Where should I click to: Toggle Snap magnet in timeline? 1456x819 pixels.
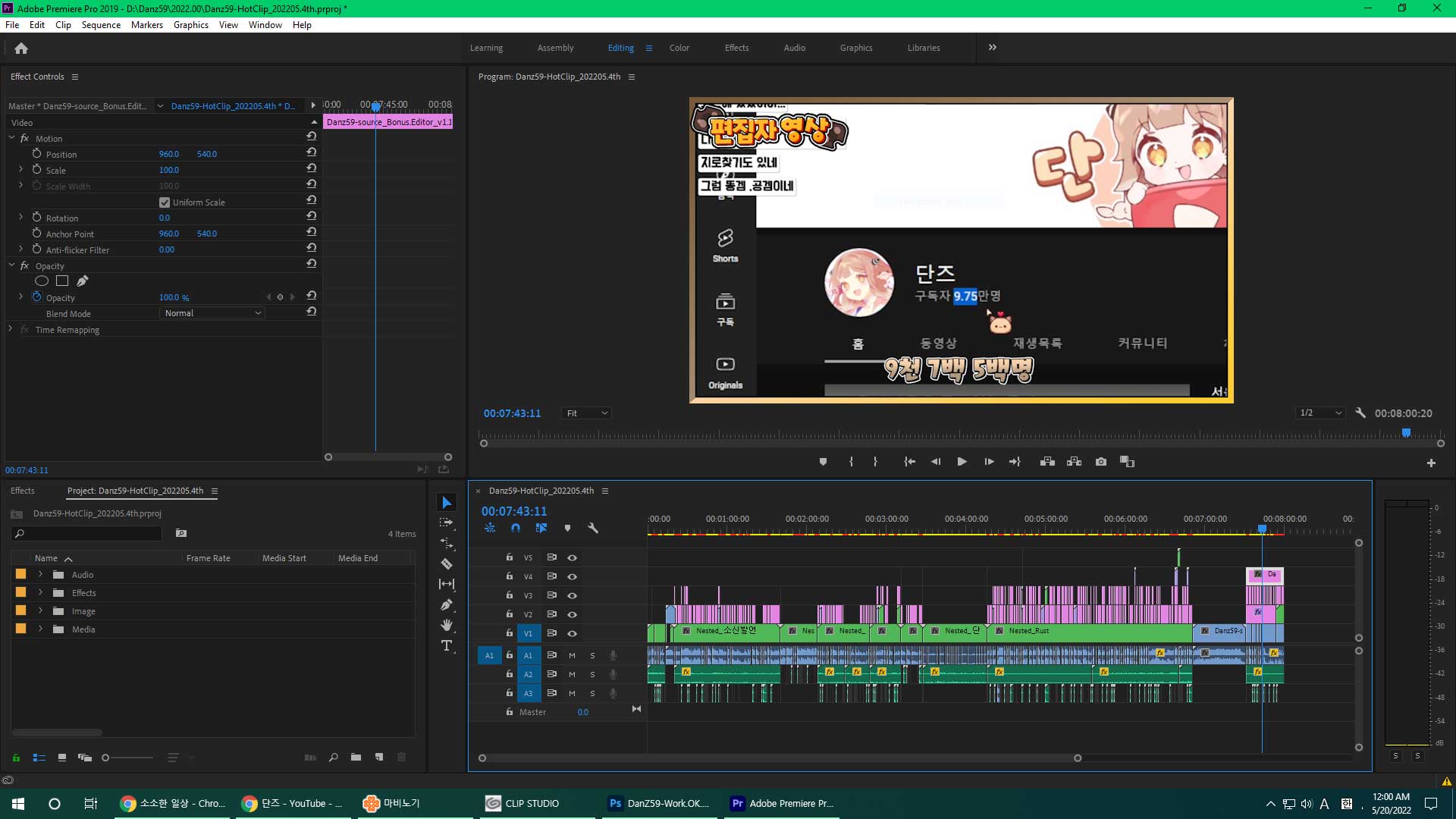pyautogui.click(x=516, y=528)
